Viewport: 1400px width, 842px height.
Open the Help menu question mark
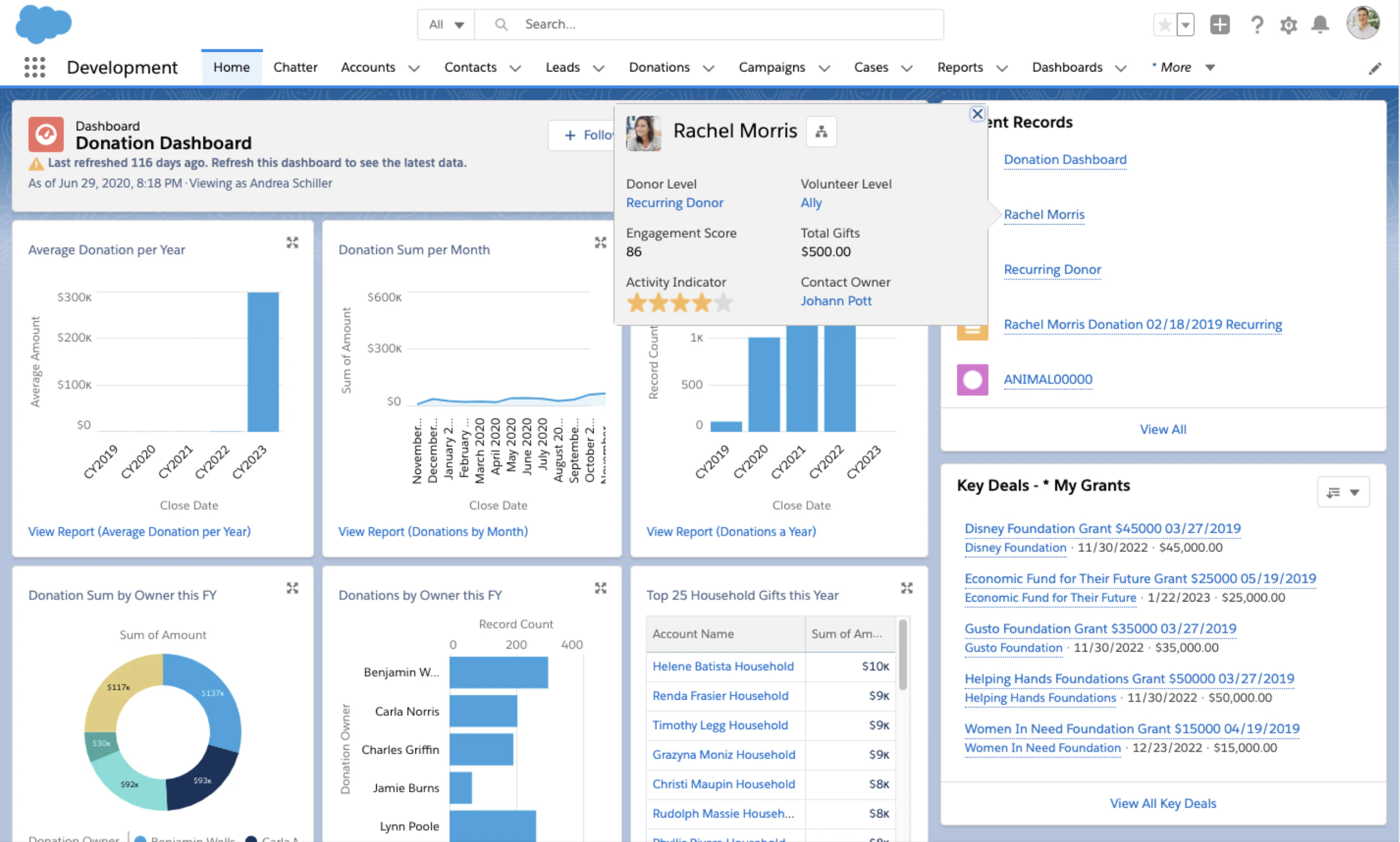pyautogui.click(x=1257, y=25)
